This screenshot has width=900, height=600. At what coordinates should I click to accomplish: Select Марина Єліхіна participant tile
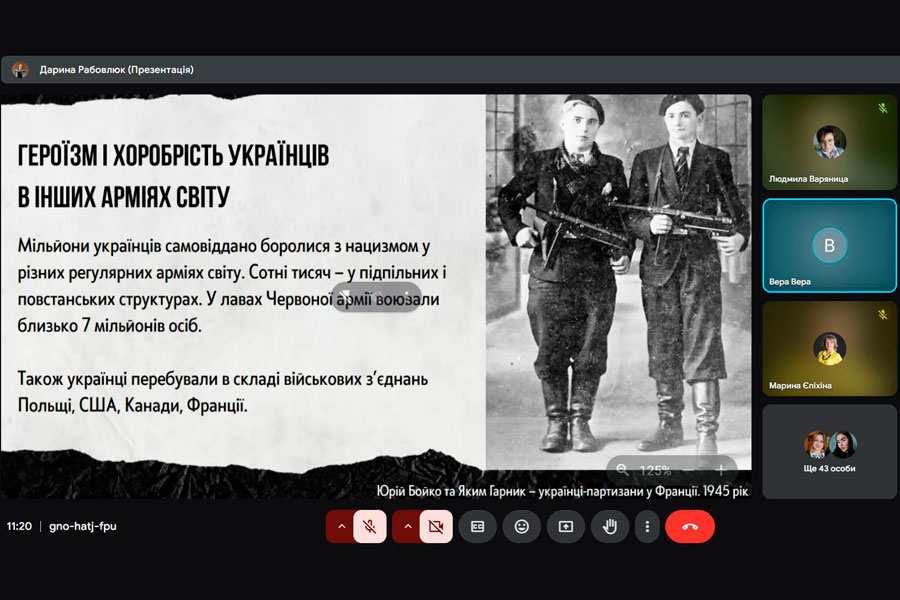coord(829,349)
